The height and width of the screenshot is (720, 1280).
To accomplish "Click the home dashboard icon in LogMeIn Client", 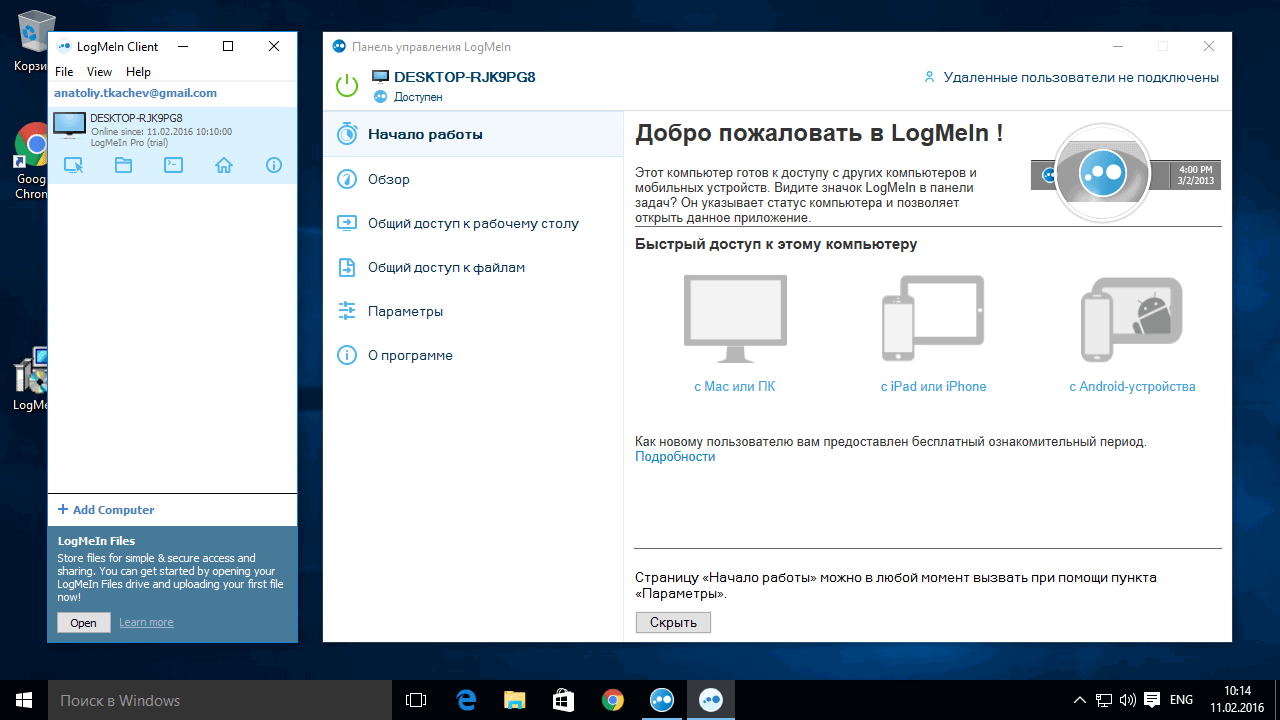I will tap(224, 165).
